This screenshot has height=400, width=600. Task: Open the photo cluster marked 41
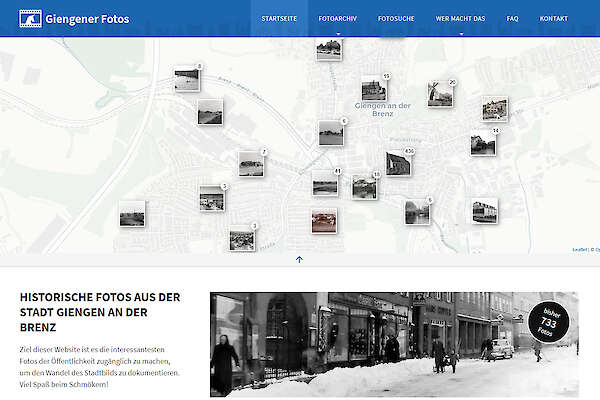click(x=325, y=182)
